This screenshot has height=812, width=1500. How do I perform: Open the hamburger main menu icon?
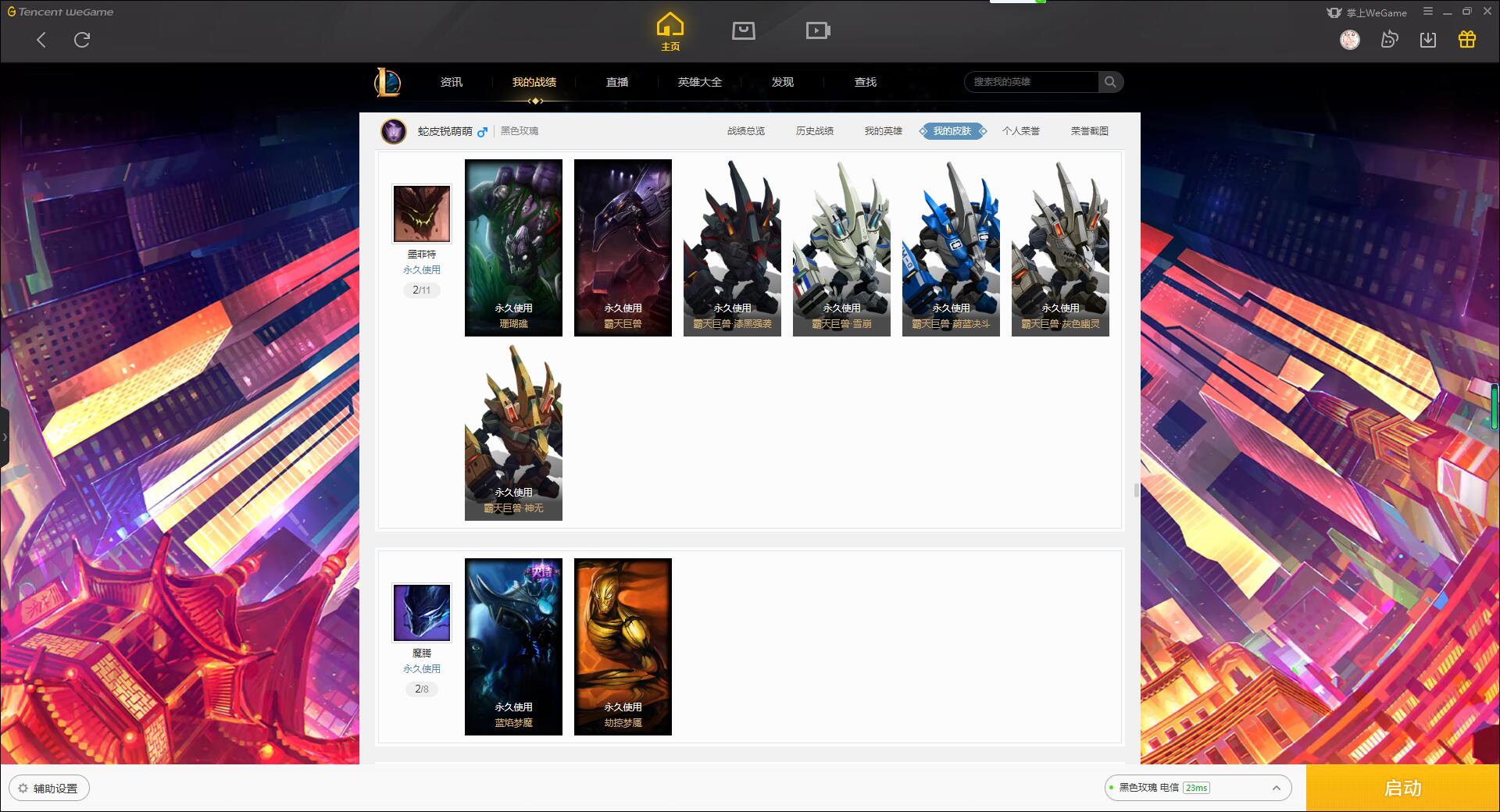[1428, 12]
